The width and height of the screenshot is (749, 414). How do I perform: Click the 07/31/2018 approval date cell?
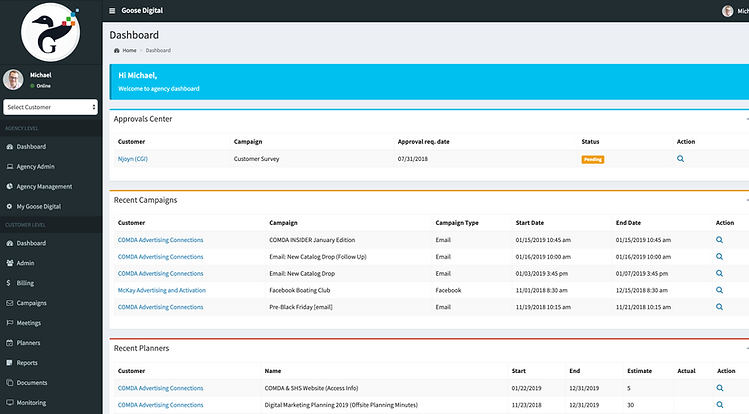[413, 159]
